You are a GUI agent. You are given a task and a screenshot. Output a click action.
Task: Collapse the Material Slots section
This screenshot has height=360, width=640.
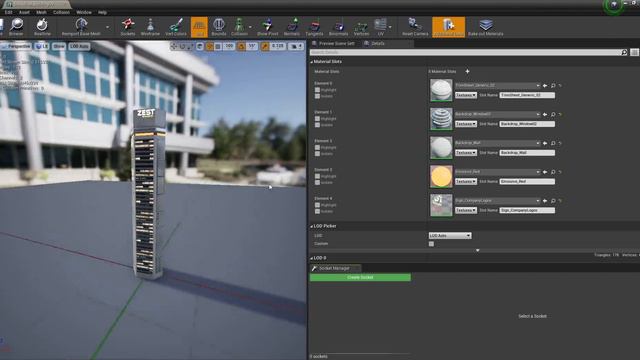[x=311, y=62]
